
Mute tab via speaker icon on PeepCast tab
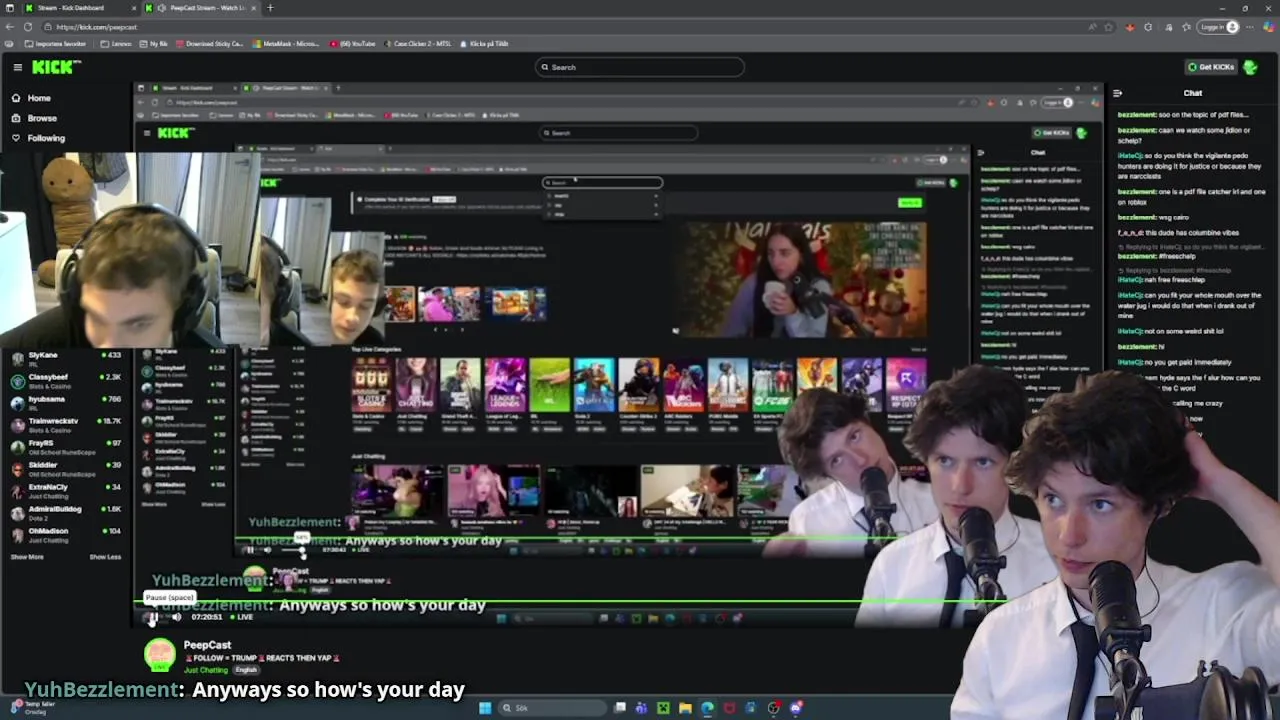(161, 8)
